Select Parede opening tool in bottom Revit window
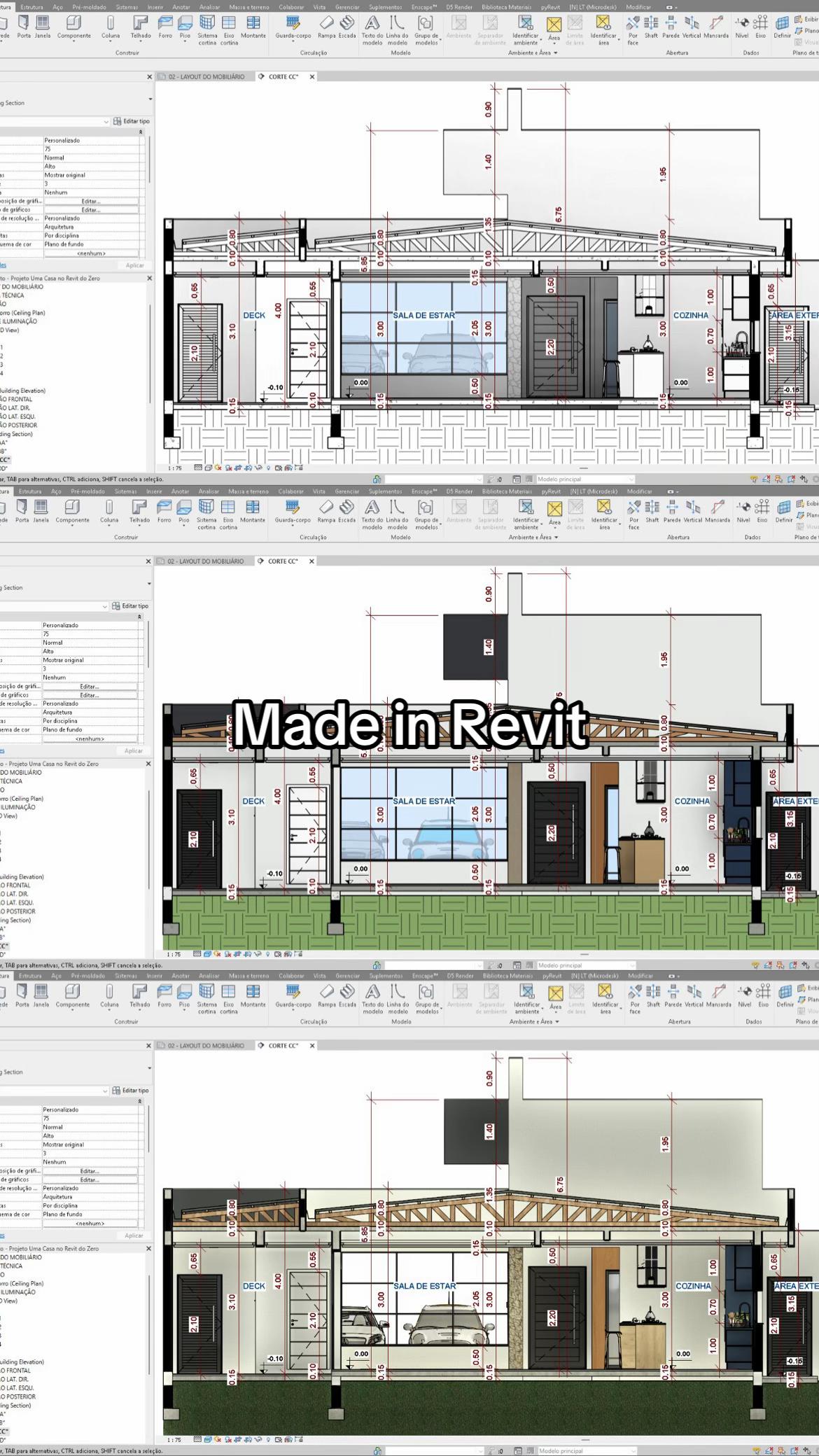The height and width of the screenshot is (1456, 819). click(673, 996)
